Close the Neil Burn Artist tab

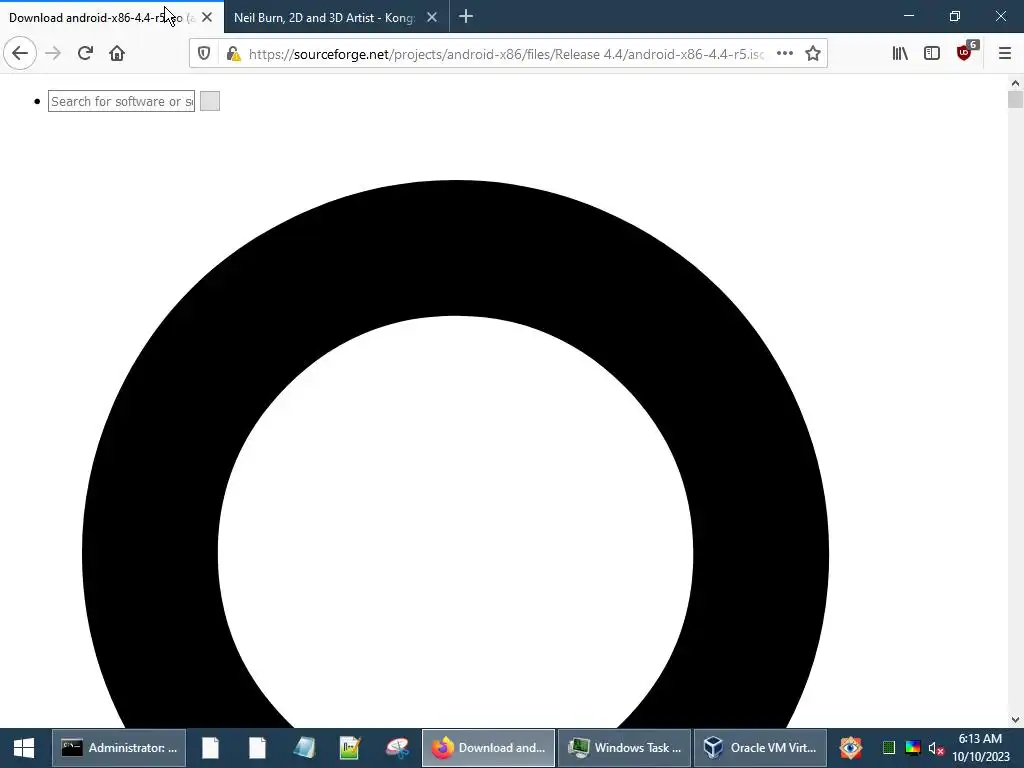tap(432, 18)
